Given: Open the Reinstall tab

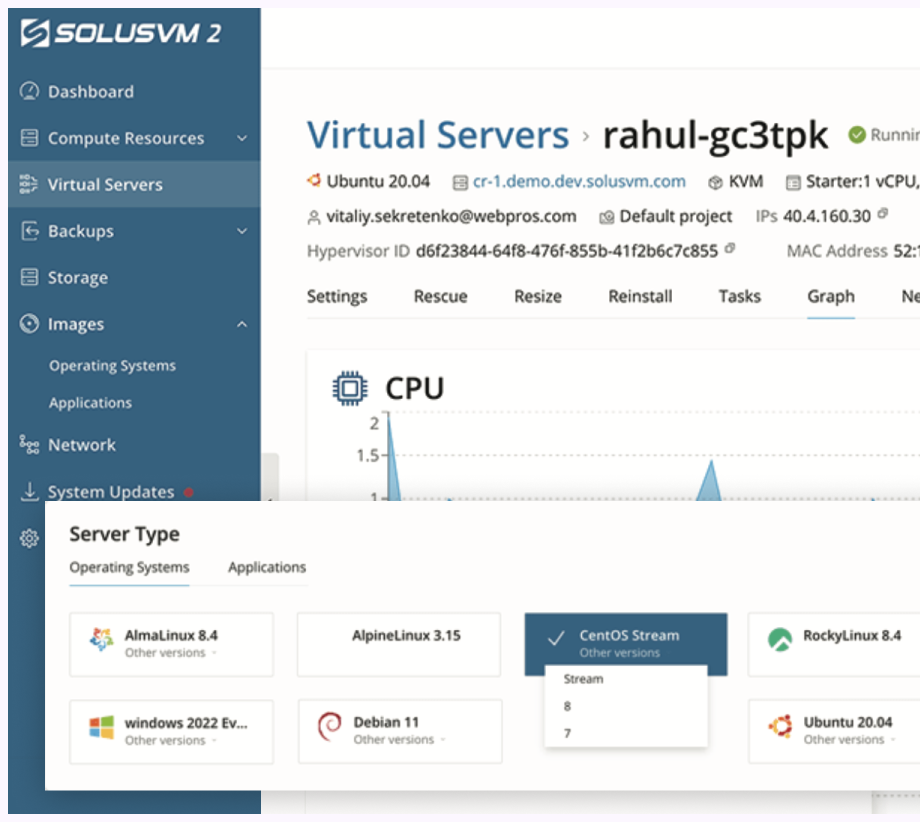Looking at the screenshot, I should tap(640, 296).
